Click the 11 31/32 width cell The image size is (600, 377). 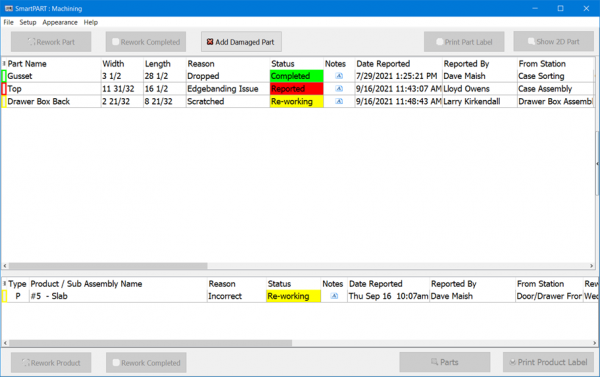[122, 88]
